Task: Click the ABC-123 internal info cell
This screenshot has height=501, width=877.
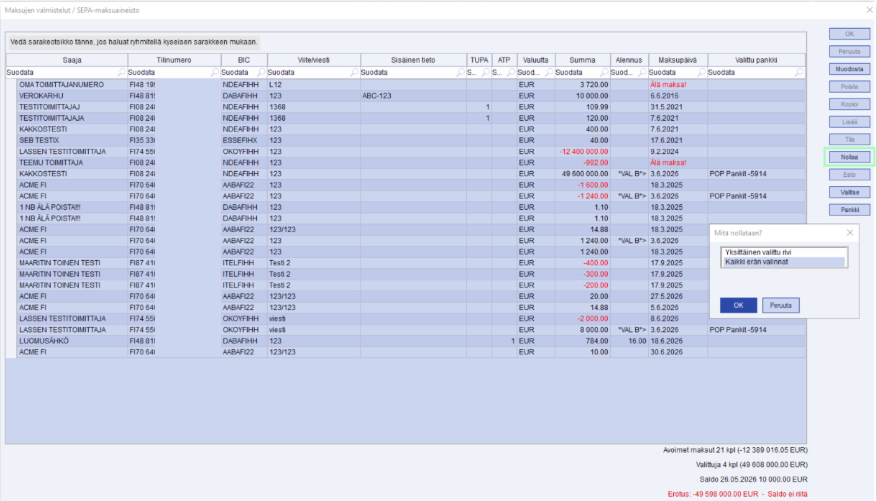Action: pos(413,96)
